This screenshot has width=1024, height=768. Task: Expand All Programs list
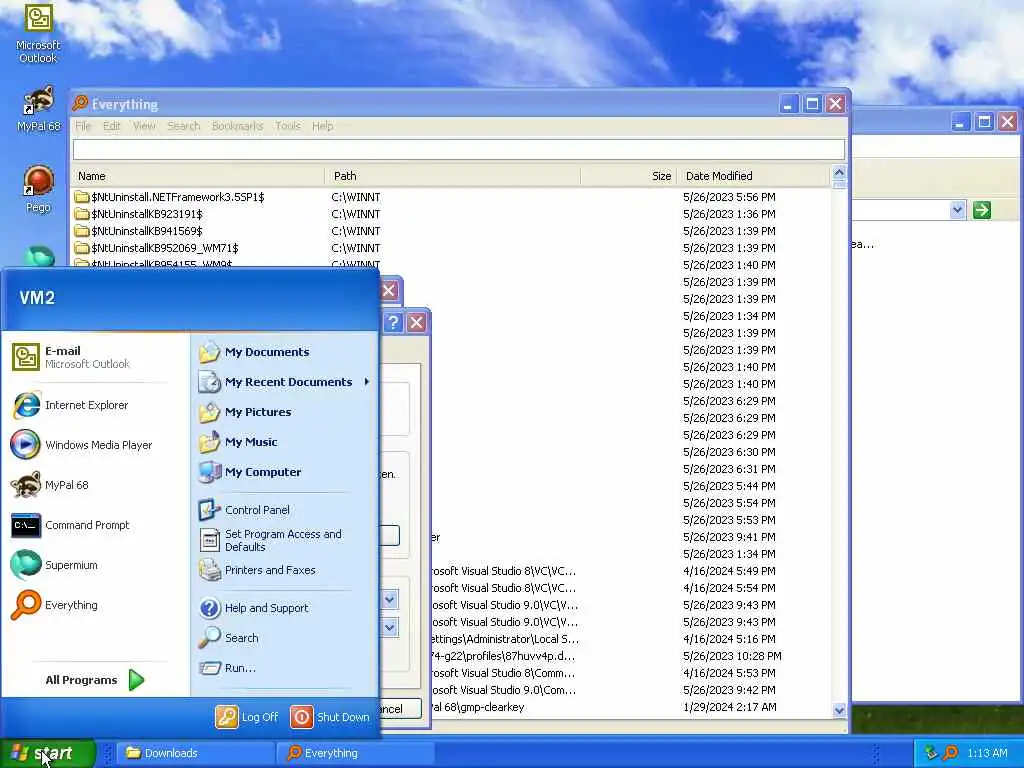coord(95,680)
